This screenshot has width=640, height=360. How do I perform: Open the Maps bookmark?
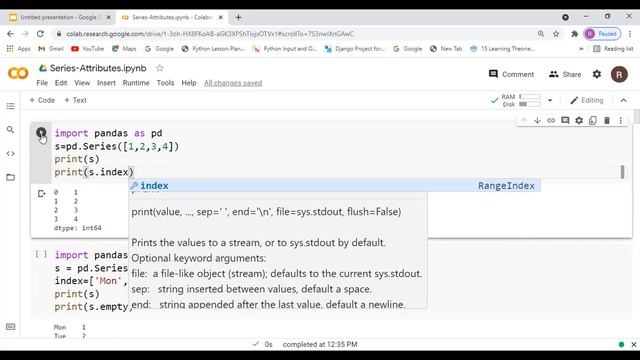tap(124, 49)
